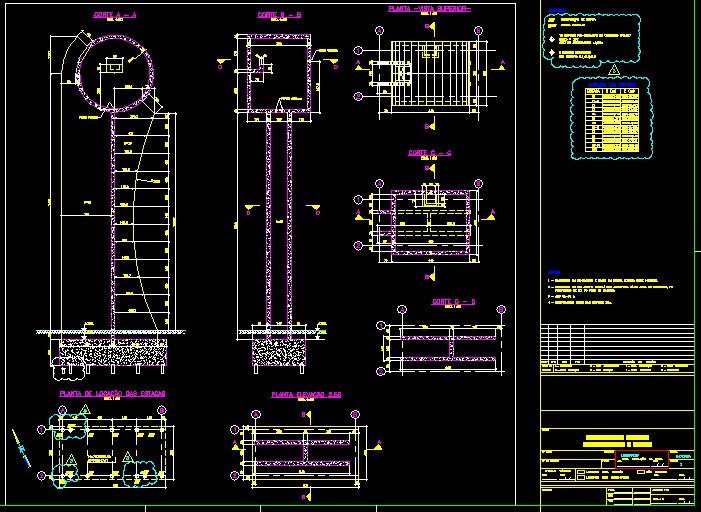
Task: Click the PLANTA DE LOCAÇÃO DAS ESTACAS title
Action: 112,395
